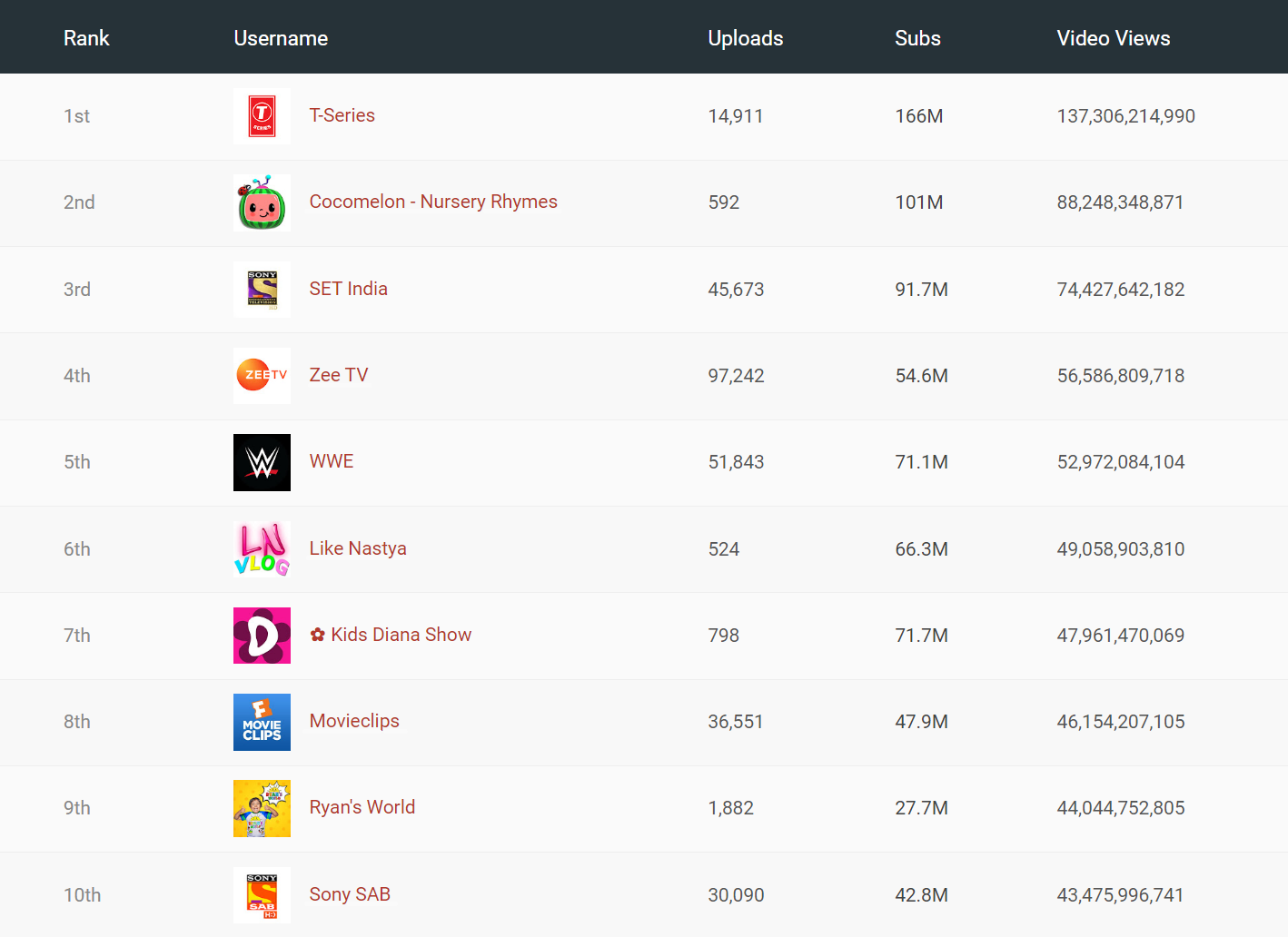The height and width of the screenshot is (937, 1288).
Task: Sort by the Uploads column header
Action: coord(745,38)
